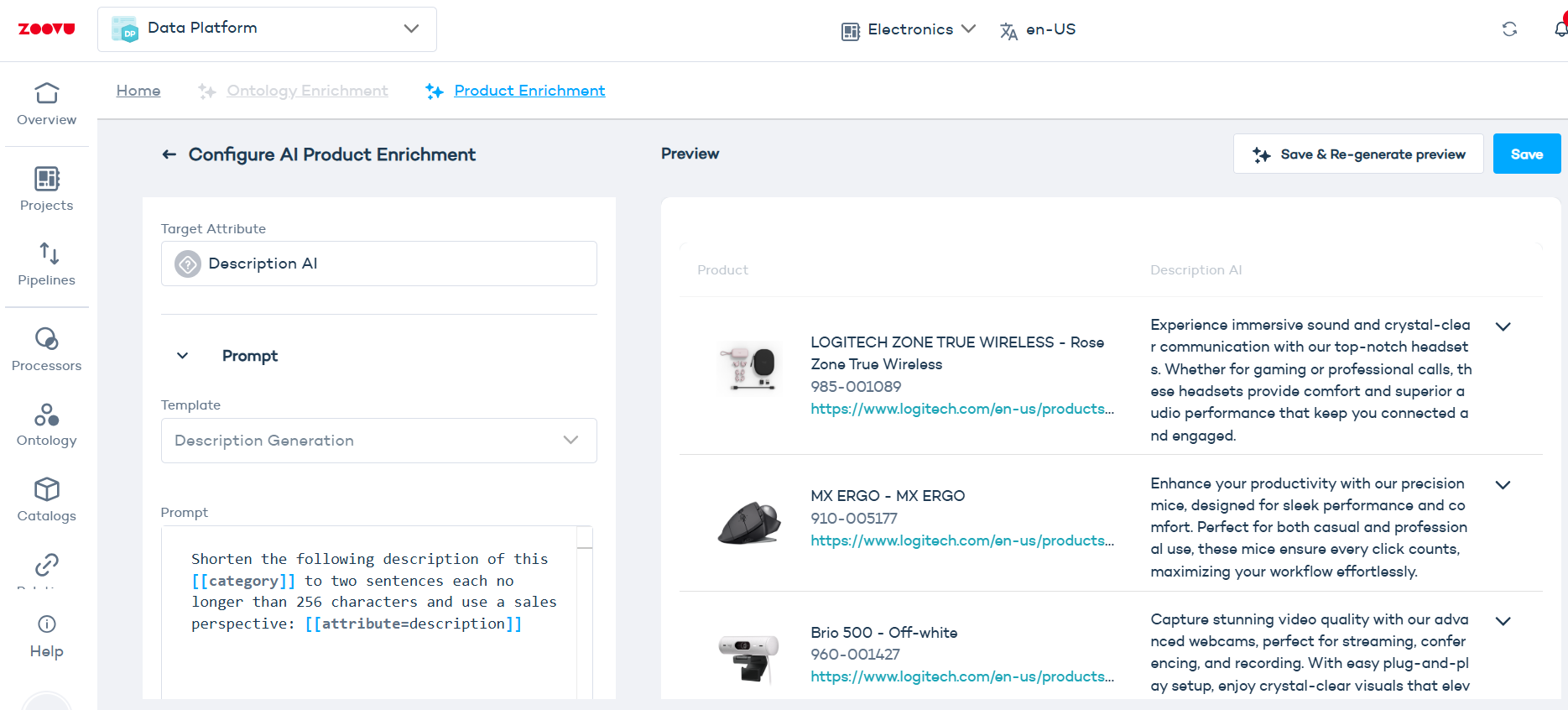Collapse the Prompt section

(x=183, y=356)
